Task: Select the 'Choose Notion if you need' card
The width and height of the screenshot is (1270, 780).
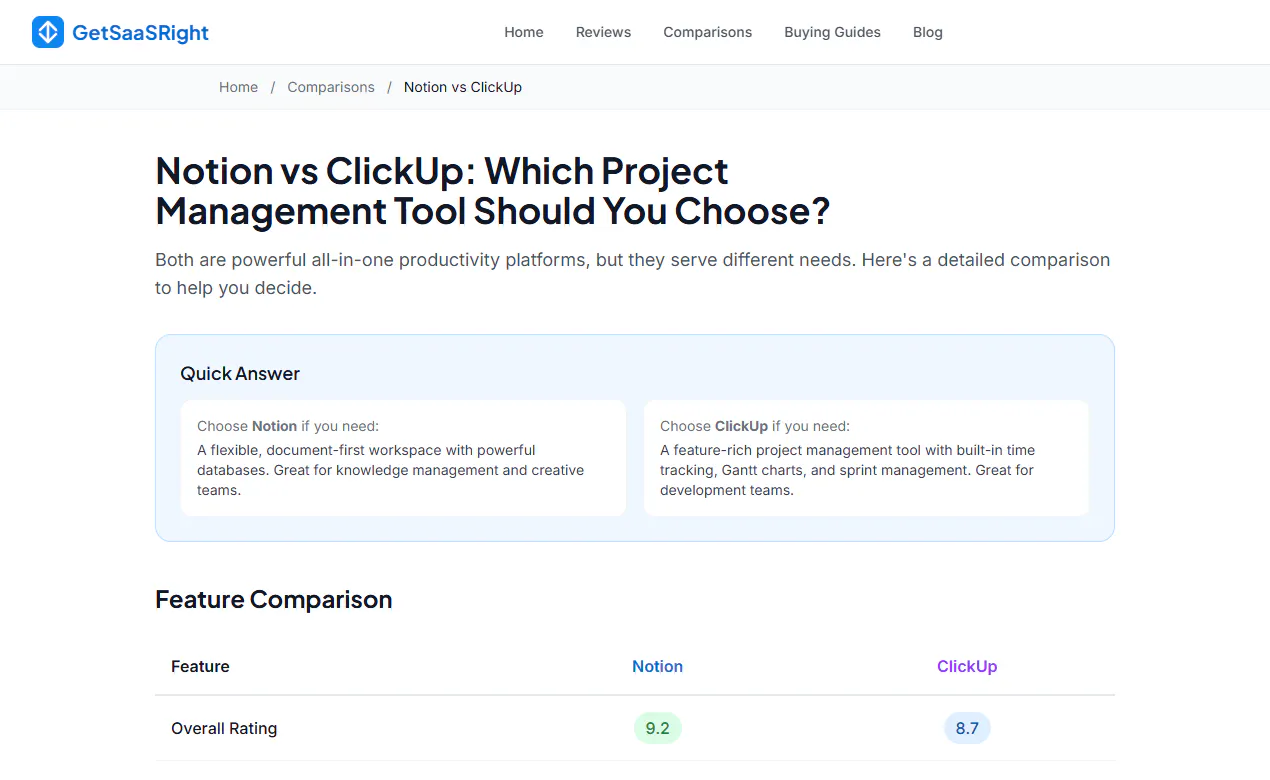Action: coord(403,458)
